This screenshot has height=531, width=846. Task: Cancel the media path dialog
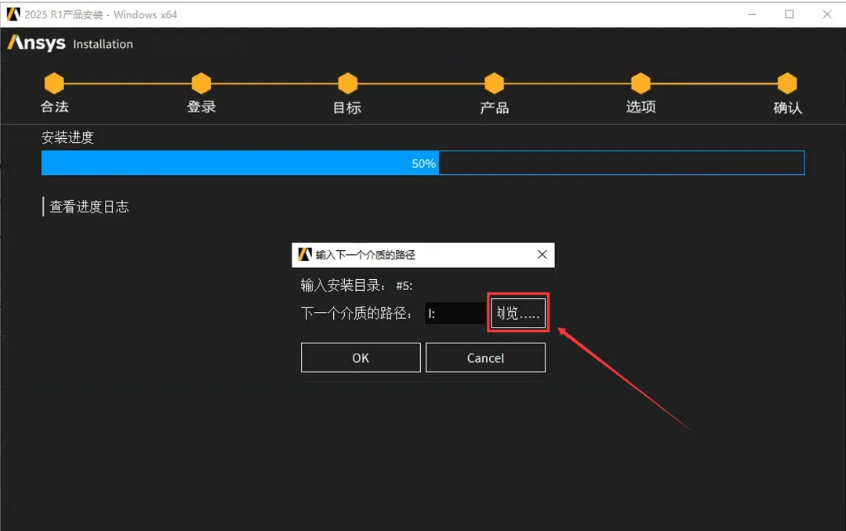click(486, 358)
